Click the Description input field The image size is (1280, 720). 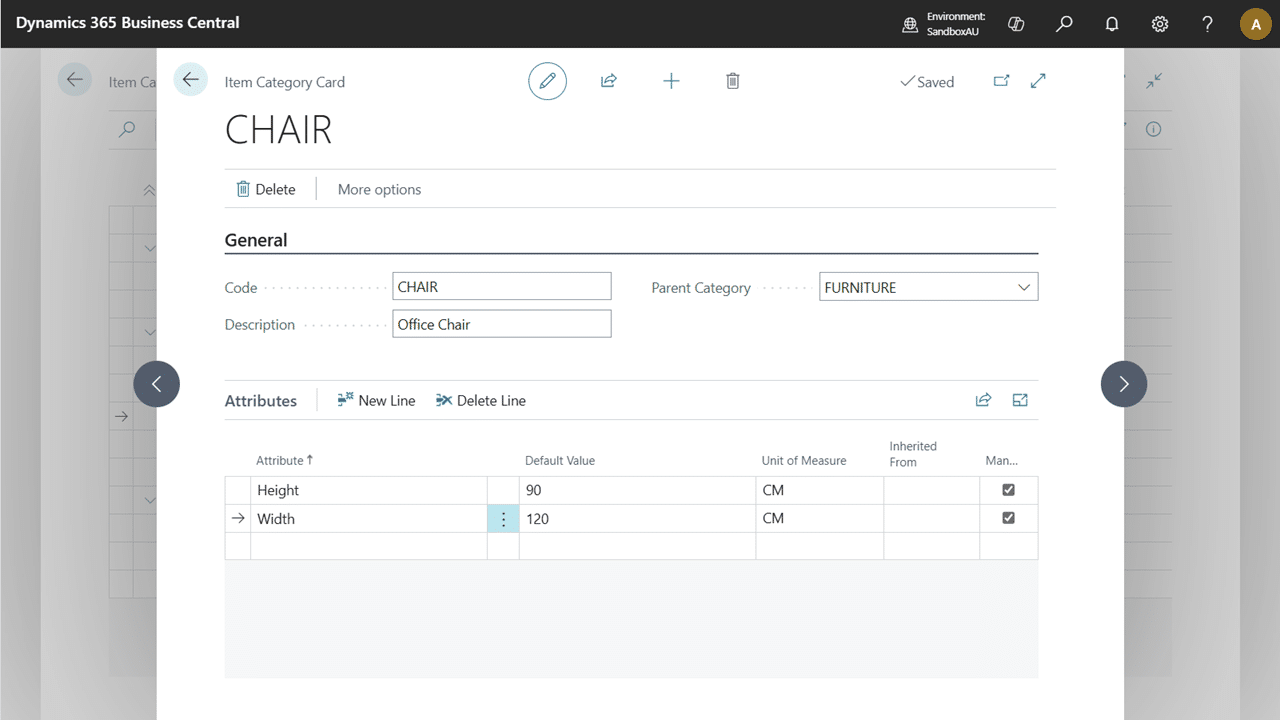(x=501, y=324)
